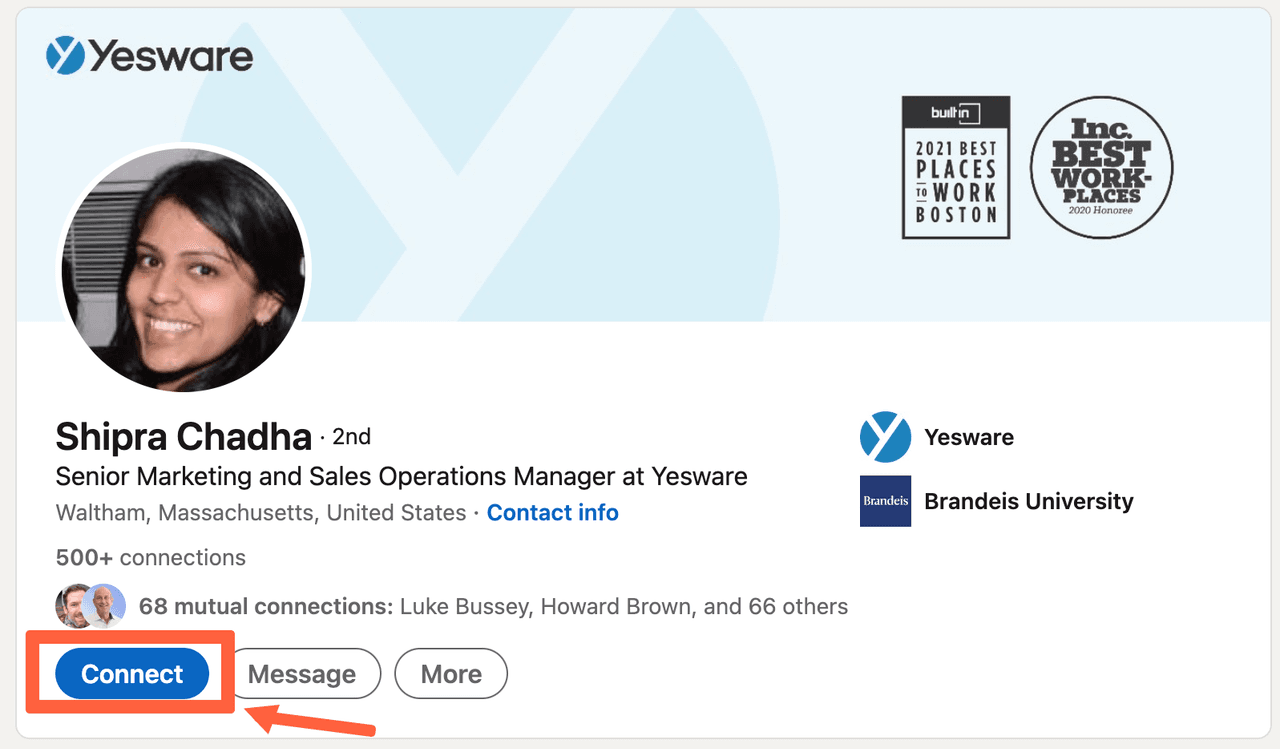Click the Built In 2021 Best Places badge

955,167
